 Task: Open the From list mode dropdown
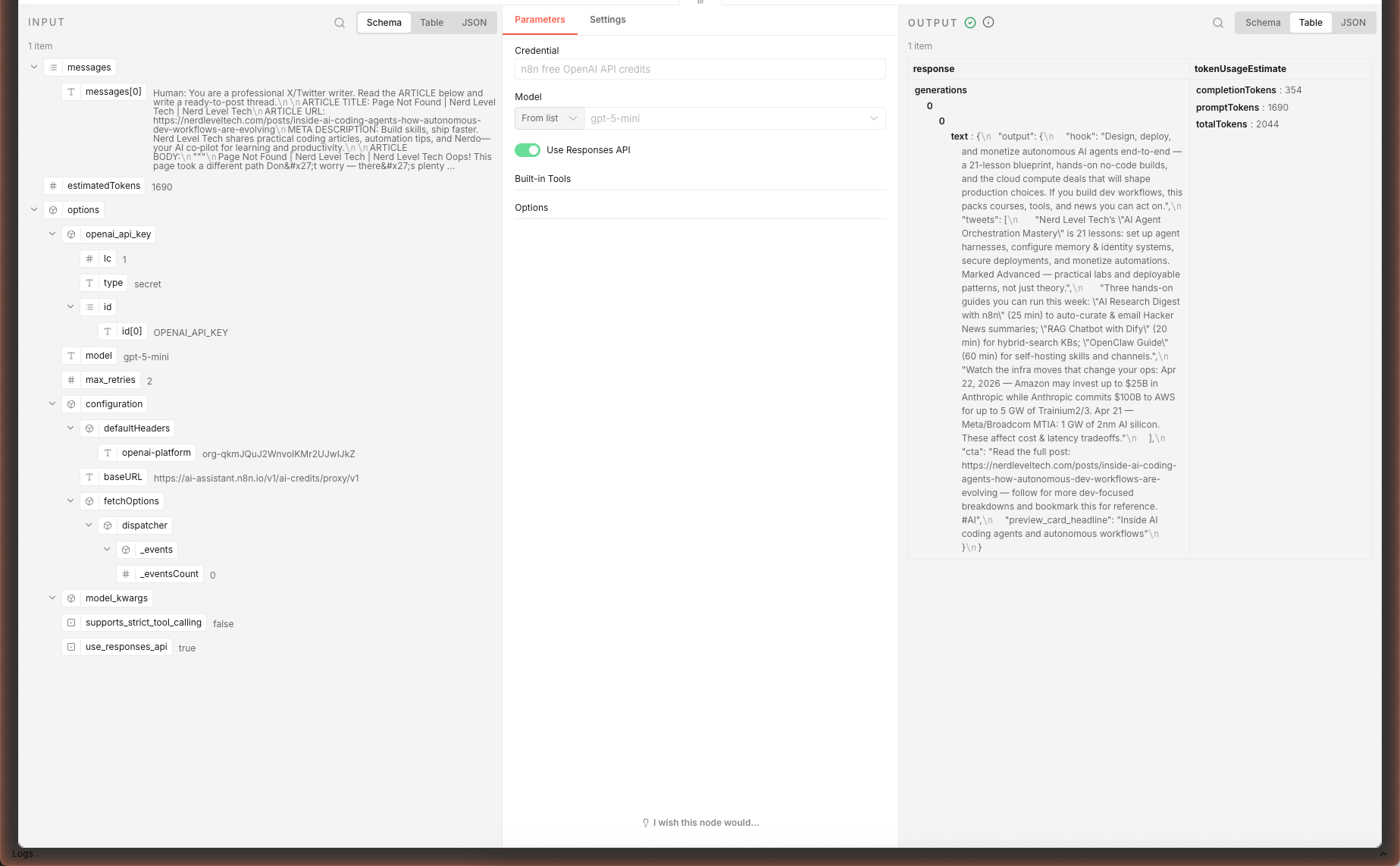549,118
